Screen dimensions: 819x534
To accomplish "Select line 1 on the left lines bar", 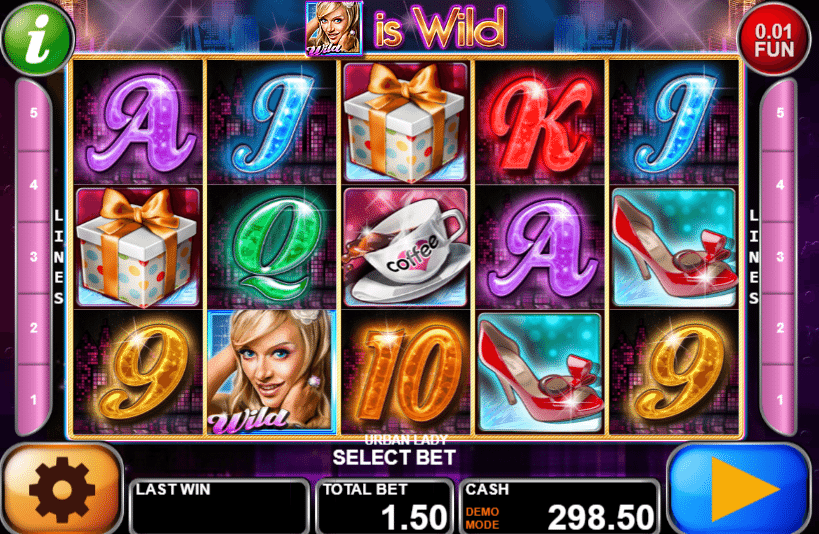I will click(x=33, y=400).
